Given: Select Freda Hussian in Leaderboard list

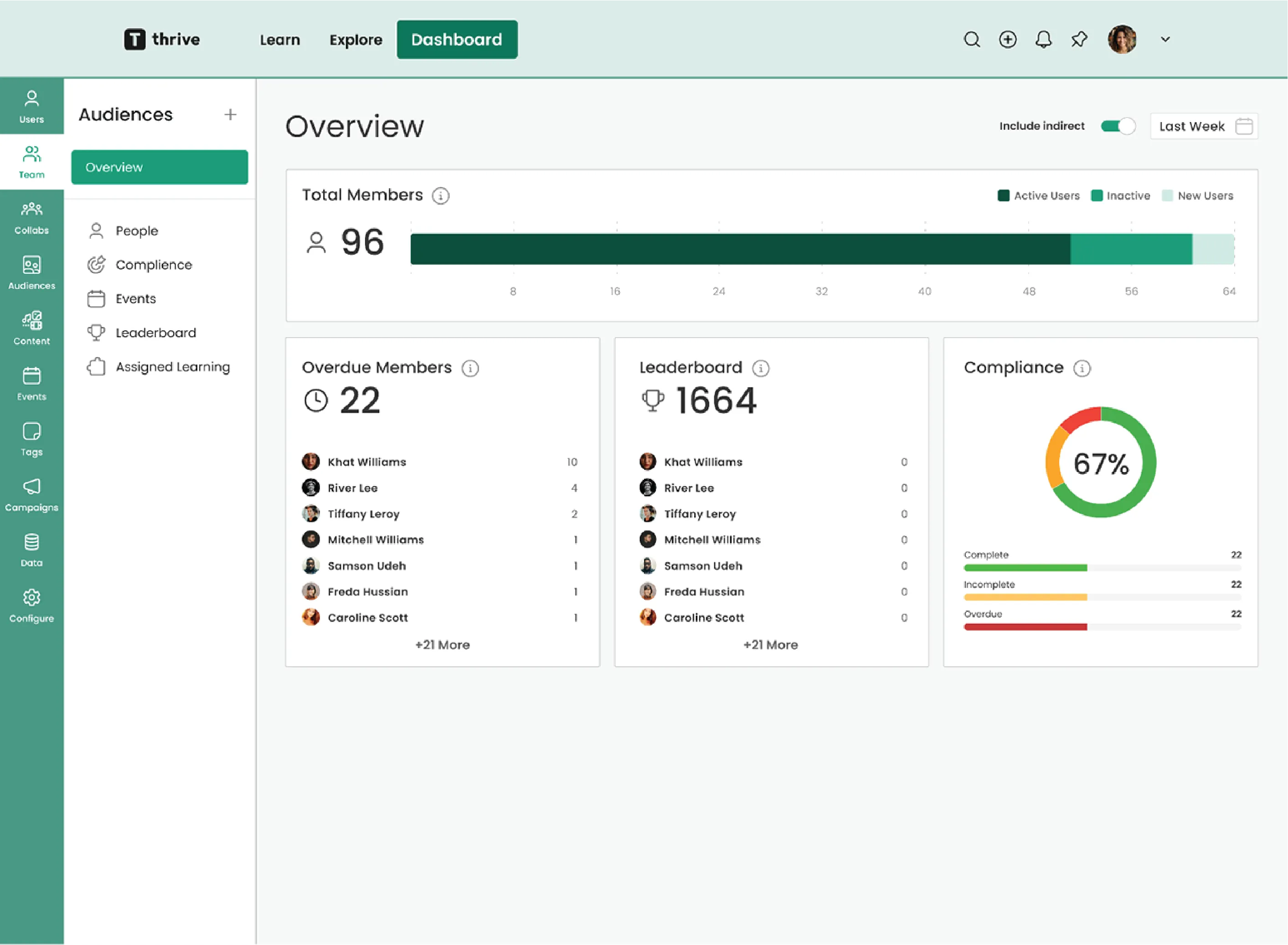Looking at the screenshot, I should coord(773,591).
